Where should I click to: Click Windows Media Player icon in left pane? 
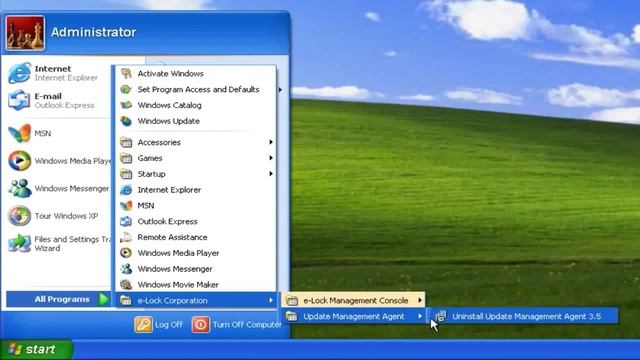tap(19, 160)
